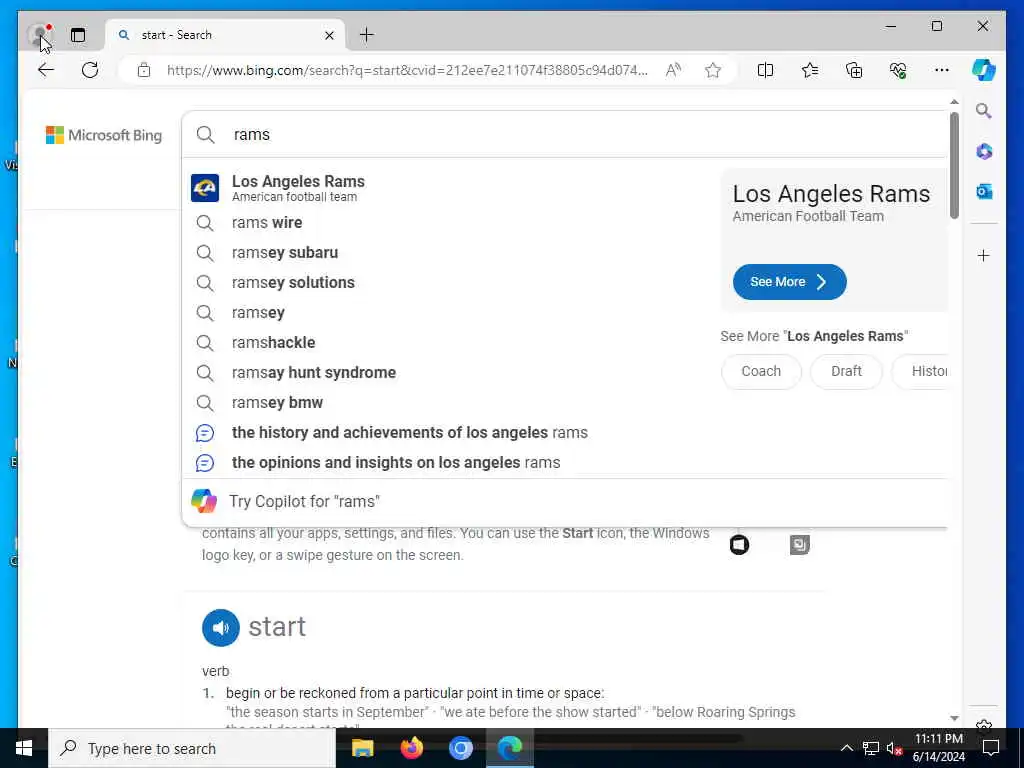Open the notification center

point(991,748)
